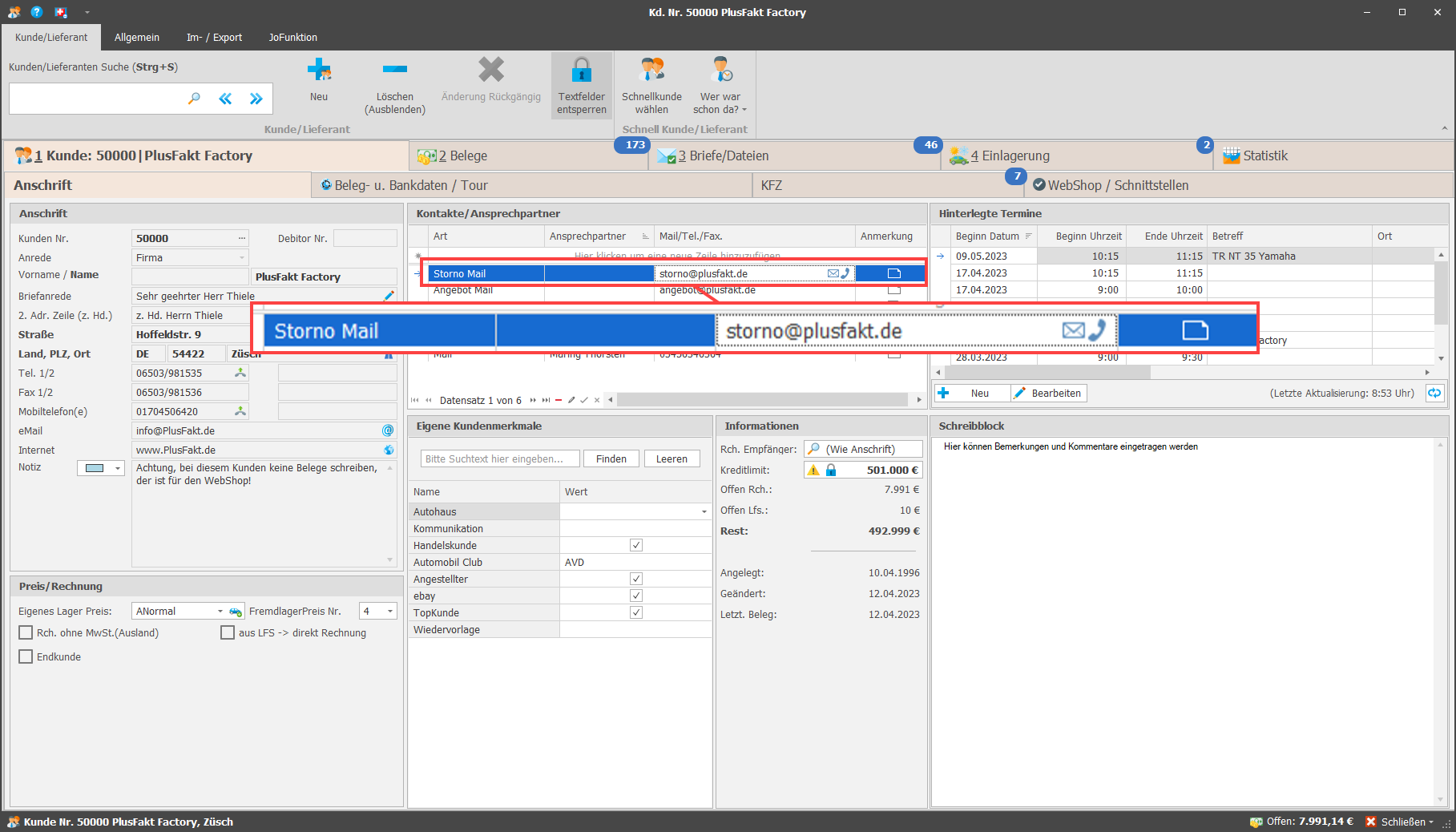
Task: Open the Schließen dropdown arrow in status bar
Action: [1431, 822]
